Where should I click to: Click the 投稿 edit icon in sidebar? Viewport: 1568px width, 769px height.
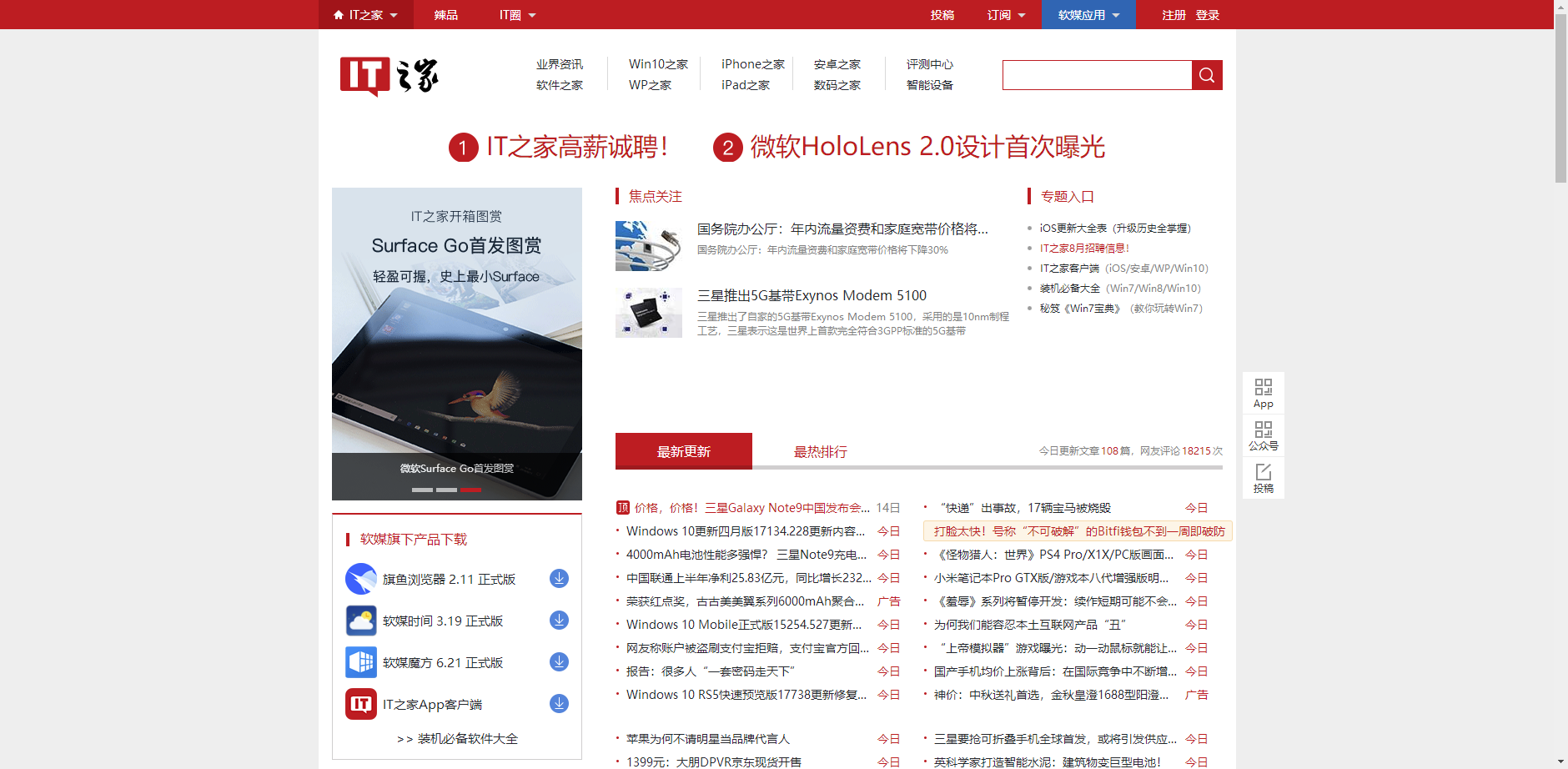(x=1264, y=478)
